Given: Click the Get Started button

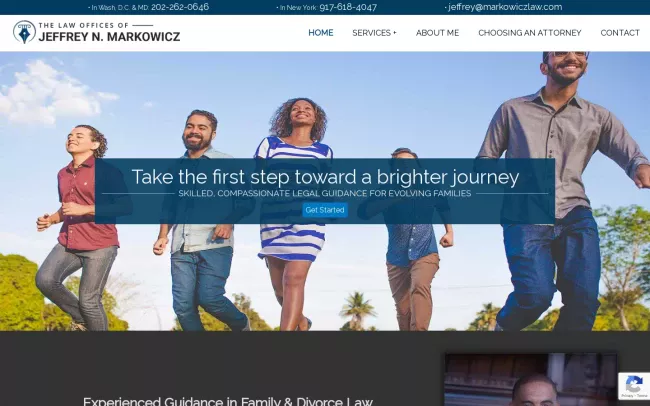Looking at the screenshot, I should point(325,210).
